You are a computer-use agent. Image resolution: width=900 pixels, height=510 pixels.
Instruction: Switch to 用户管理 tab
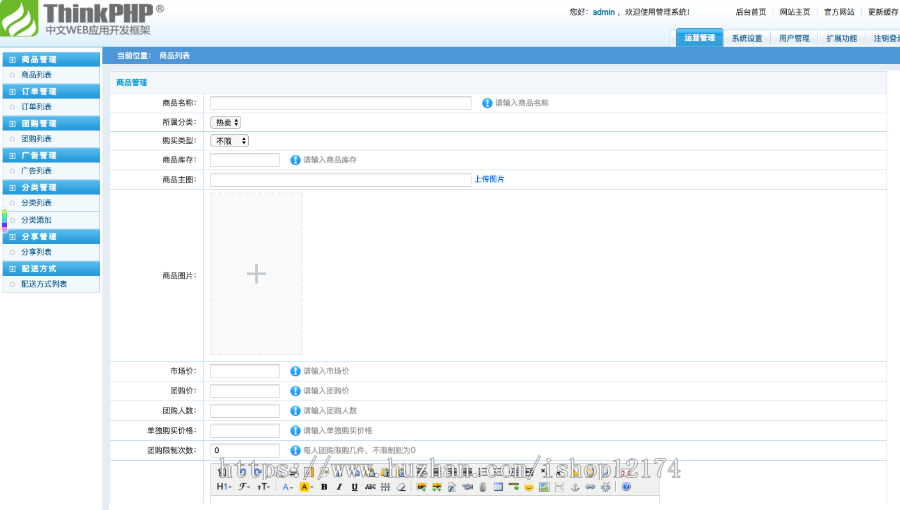(x=794, y=38)
